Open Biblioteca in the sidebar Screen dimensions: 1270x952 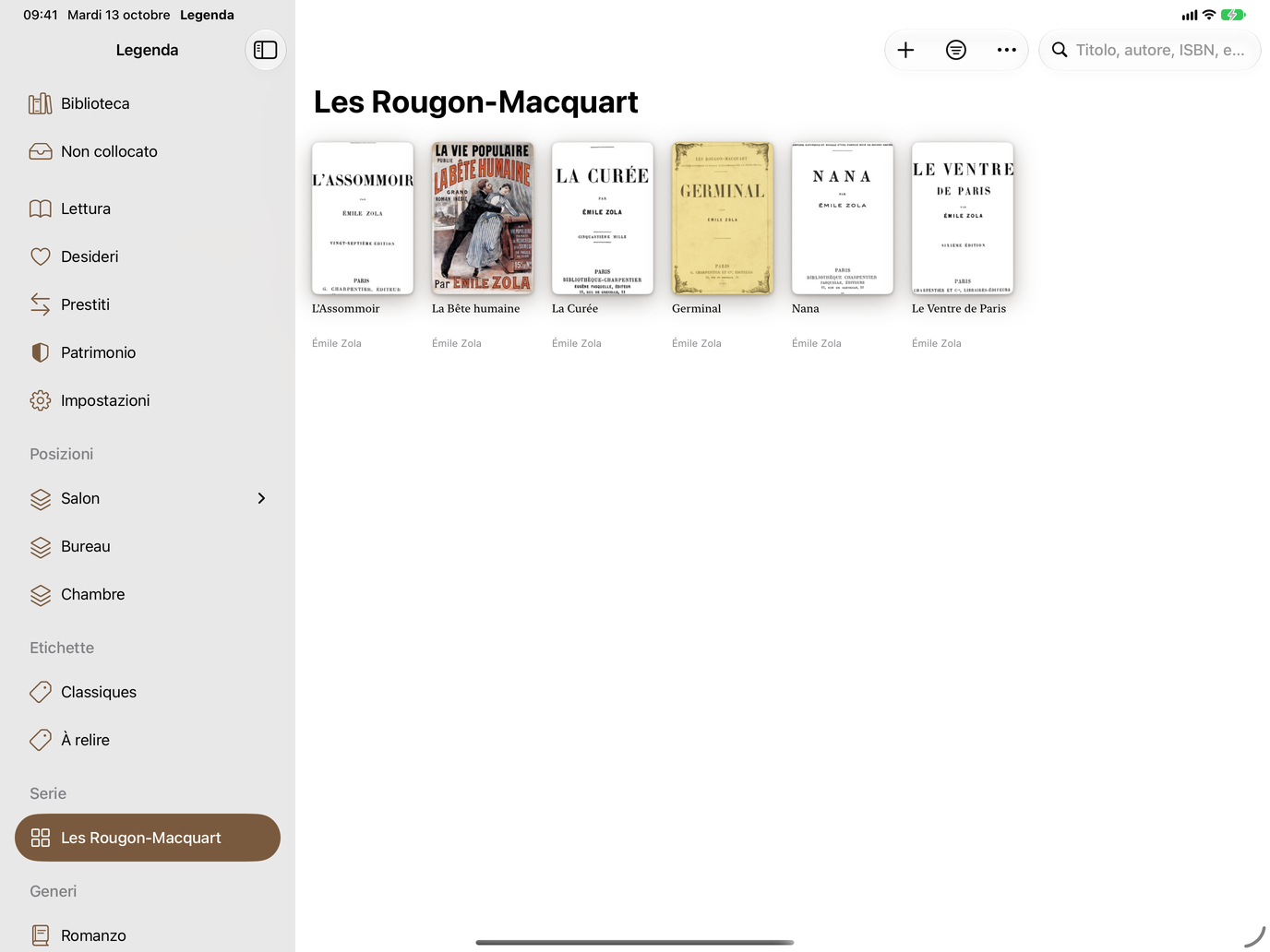[148, 103]
